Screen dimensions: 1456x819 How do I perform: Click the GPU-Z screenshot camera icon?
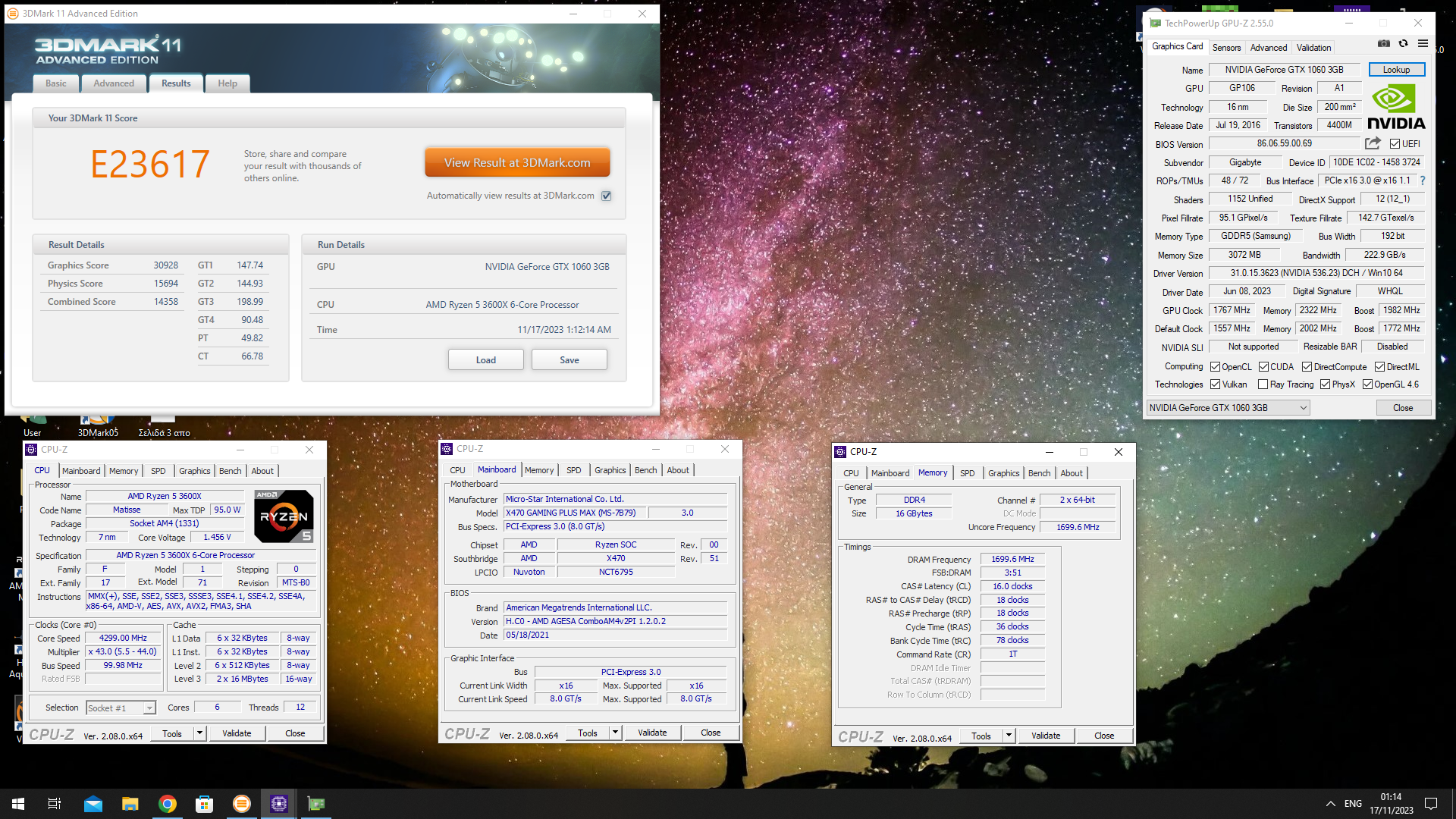pos(1384,44)
